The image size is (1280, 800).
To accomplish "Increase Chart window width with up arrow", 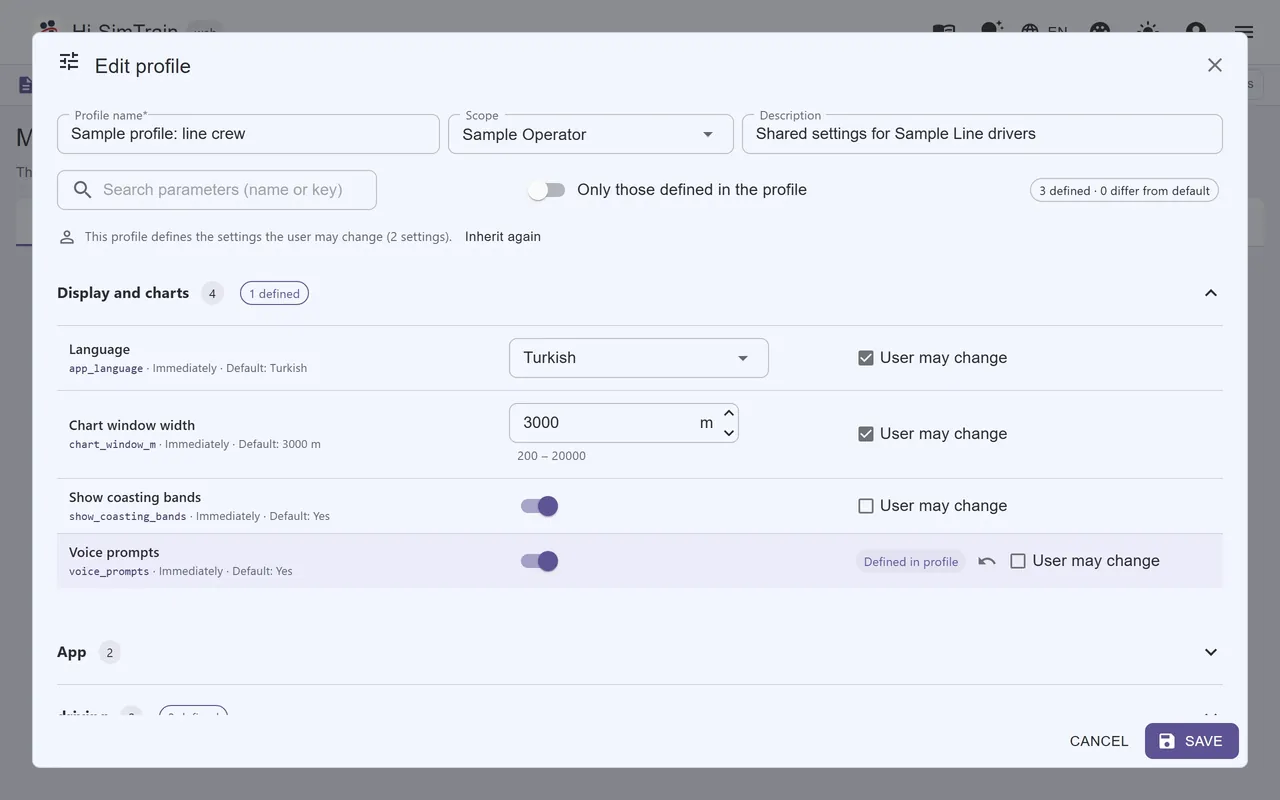I will click(729, 413).
